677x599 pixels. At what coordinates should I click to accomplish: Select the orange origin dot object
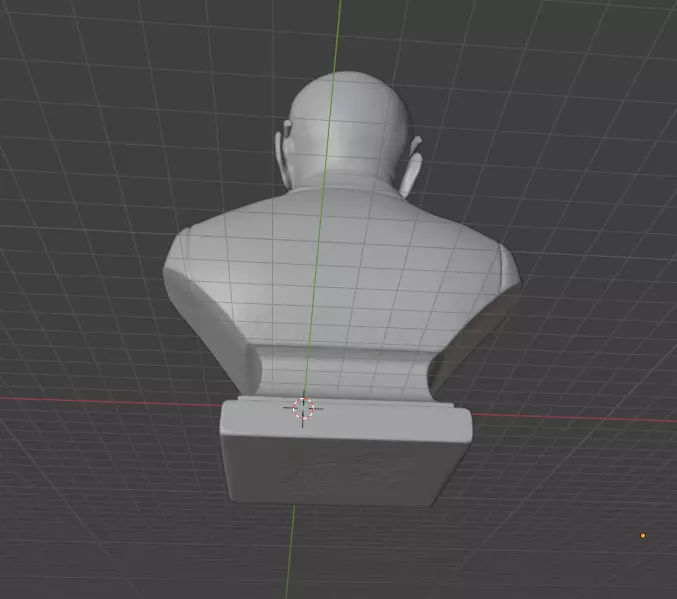(x=643, y=536)
